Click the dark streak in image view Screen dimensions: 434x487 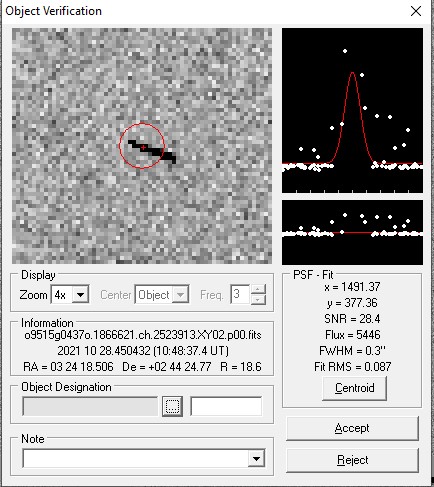pyautogui.click(x=152, y=151)
